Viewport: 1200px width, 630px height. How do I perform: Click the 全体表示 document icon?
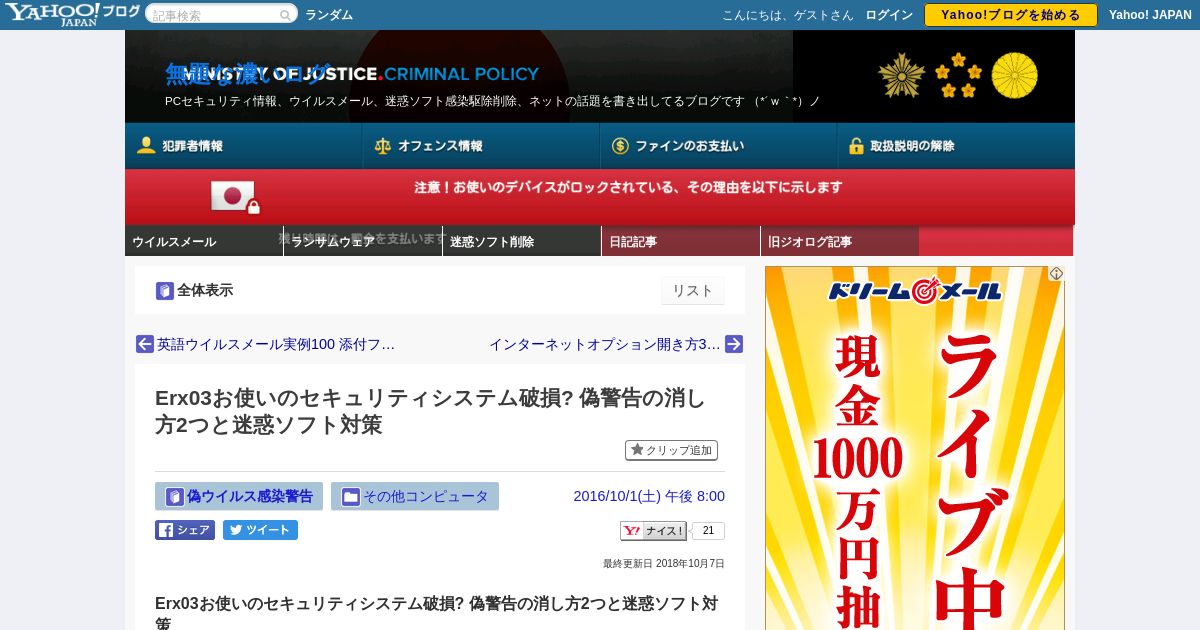(x=165, y=291)
